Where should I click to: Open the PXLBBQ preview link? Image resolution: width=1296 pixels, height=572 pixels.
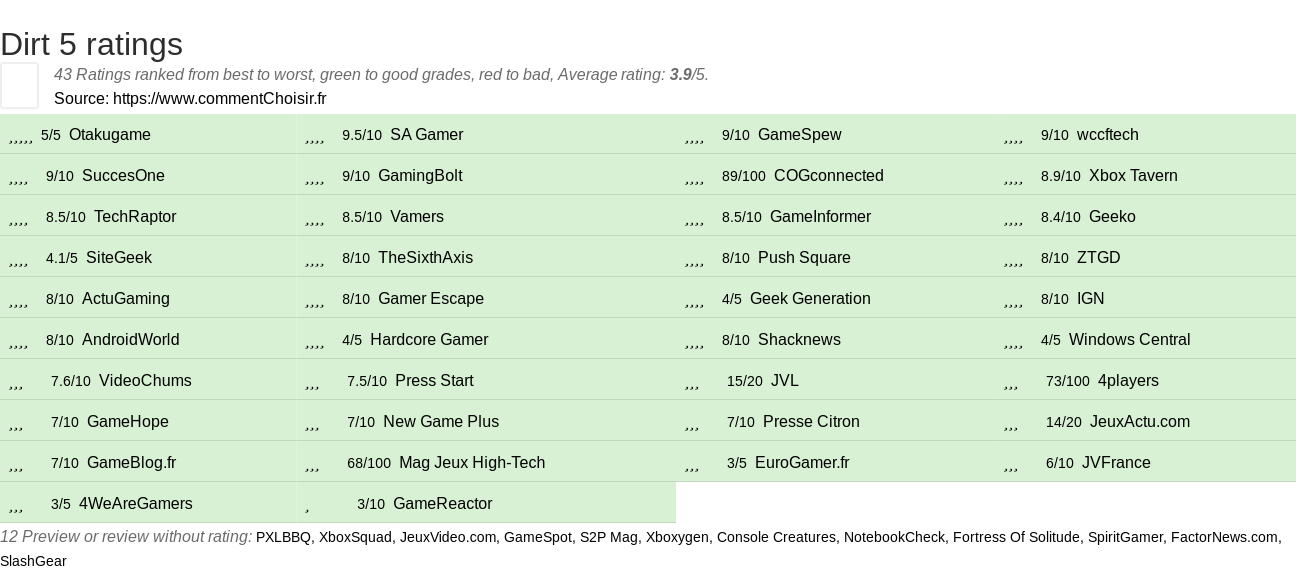click(x=283, y=537)
